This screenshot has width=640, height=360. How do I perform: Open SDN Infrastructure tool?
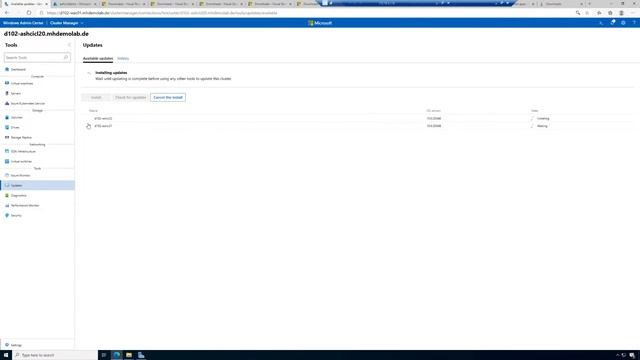23,151
